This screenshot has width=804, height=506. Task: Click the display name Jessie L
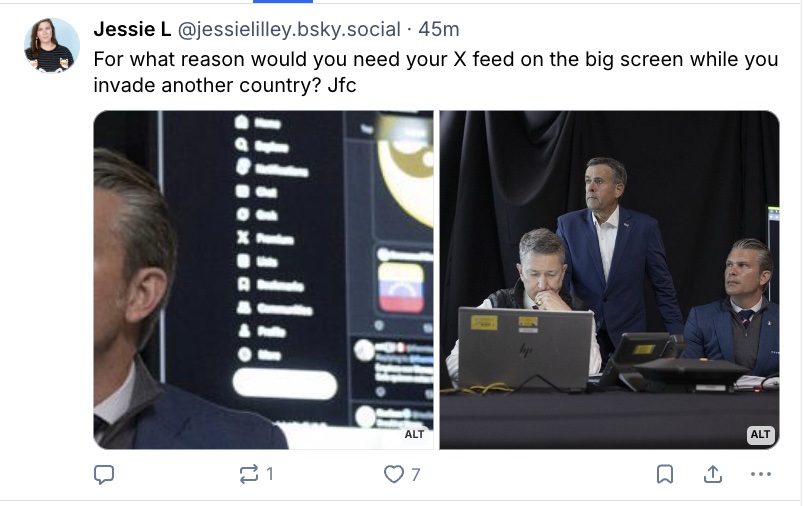pyautogui.click(x=131, y=29)
